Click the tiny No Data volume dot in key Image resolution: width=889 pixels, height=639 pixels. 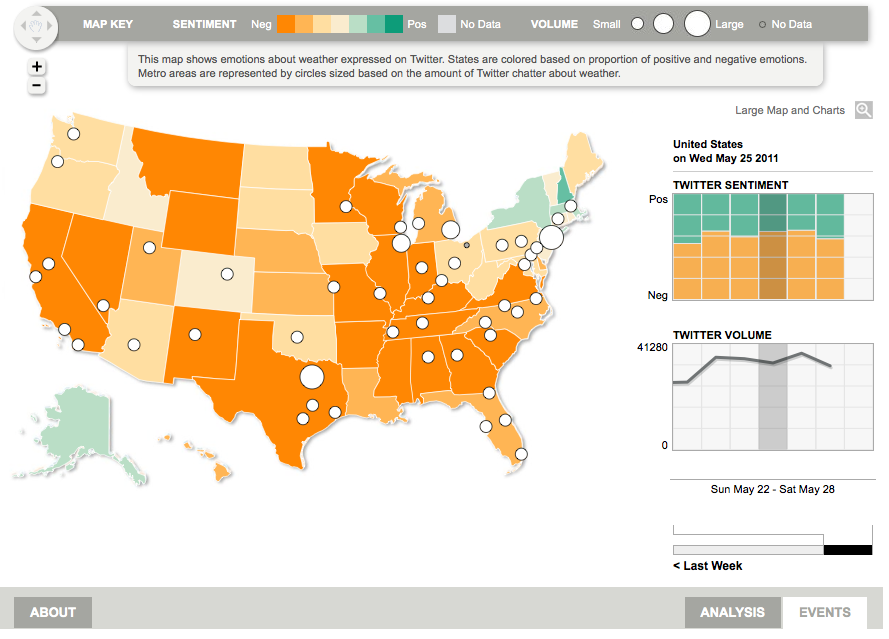pyautogui.click(x=762, y=24)
